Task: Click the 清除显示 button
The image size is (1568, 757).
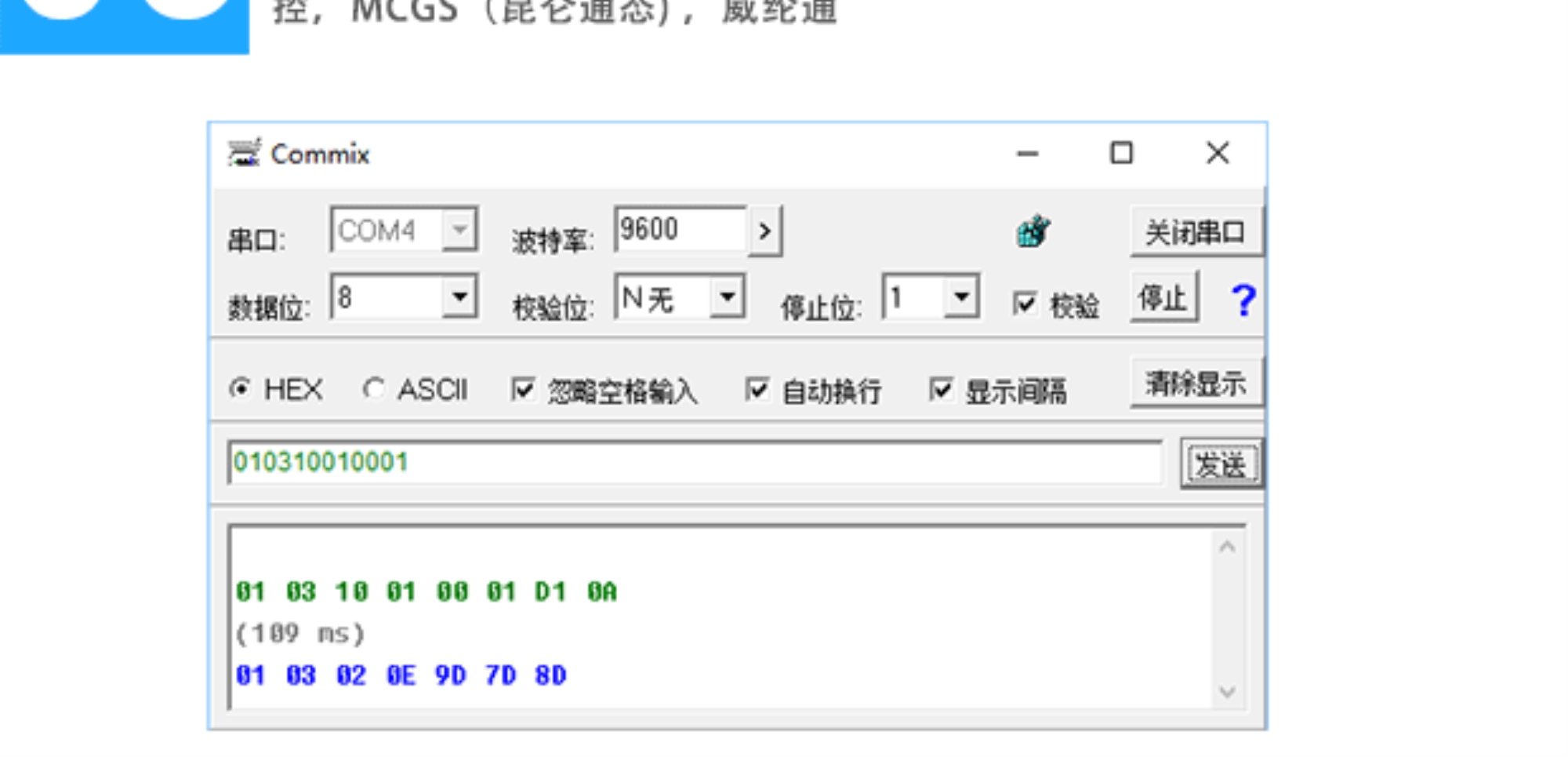Action: [1196, 384]
